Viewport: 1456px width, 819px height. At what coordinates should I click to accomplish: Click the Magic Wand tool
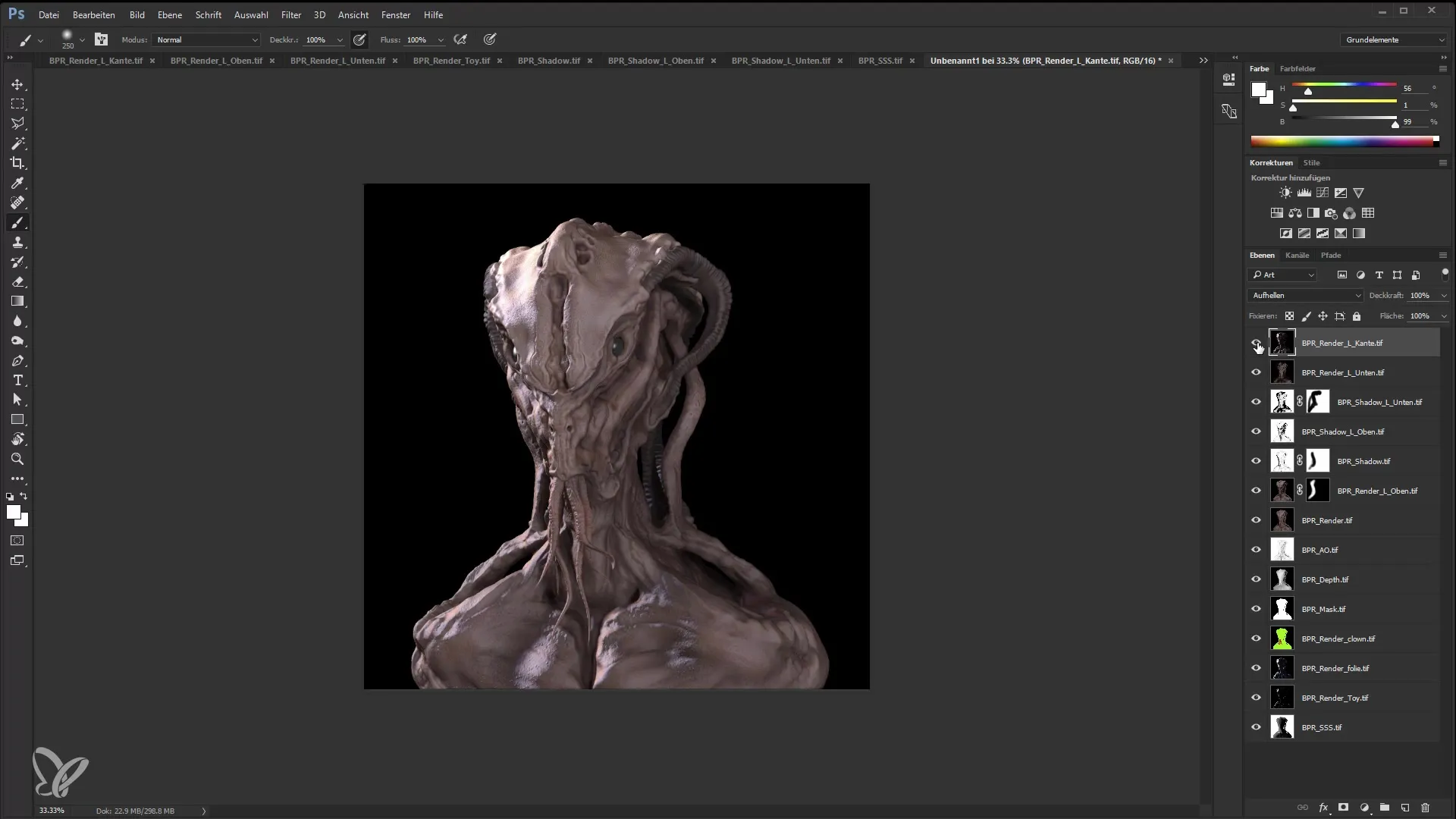click(18, 143)
